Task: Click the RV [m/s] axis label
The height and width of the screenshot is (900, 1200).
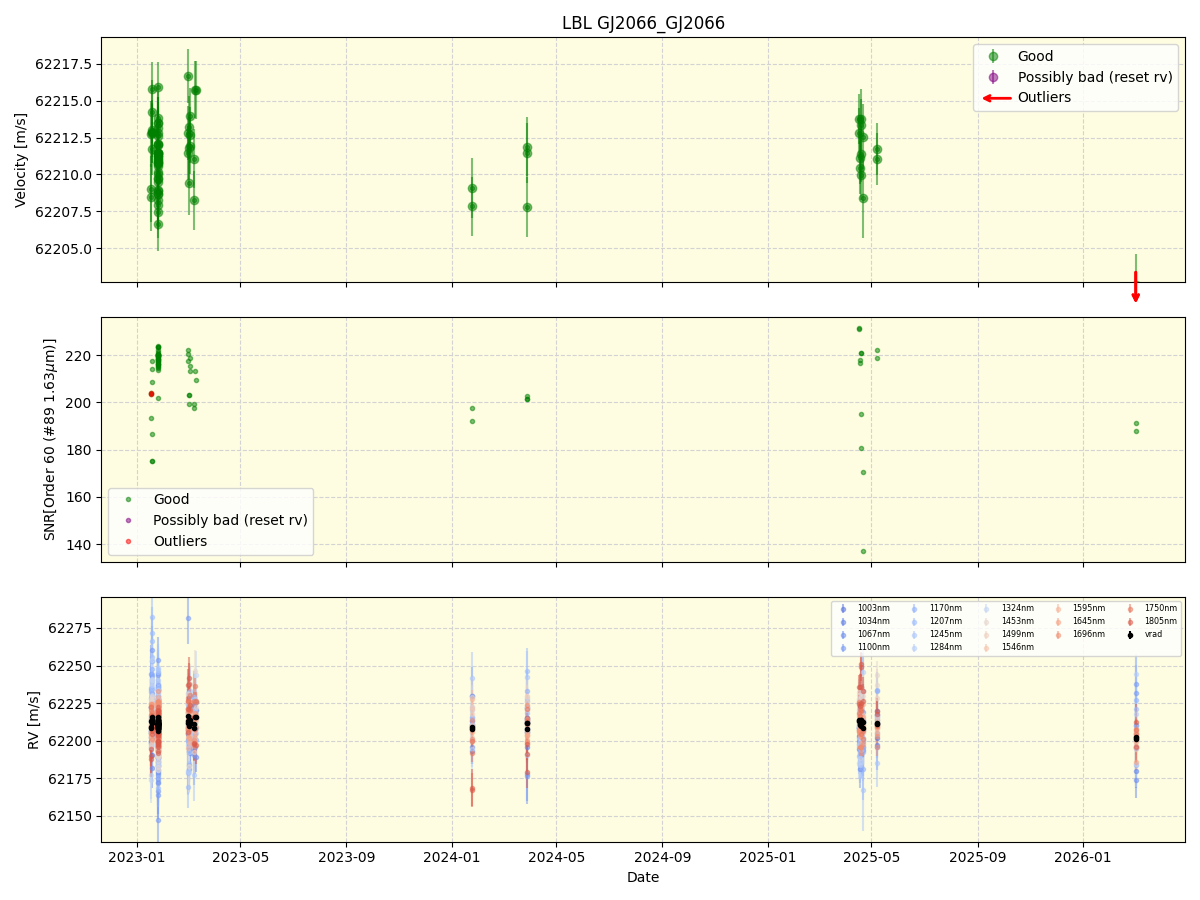Action: (x=33, y=720)
